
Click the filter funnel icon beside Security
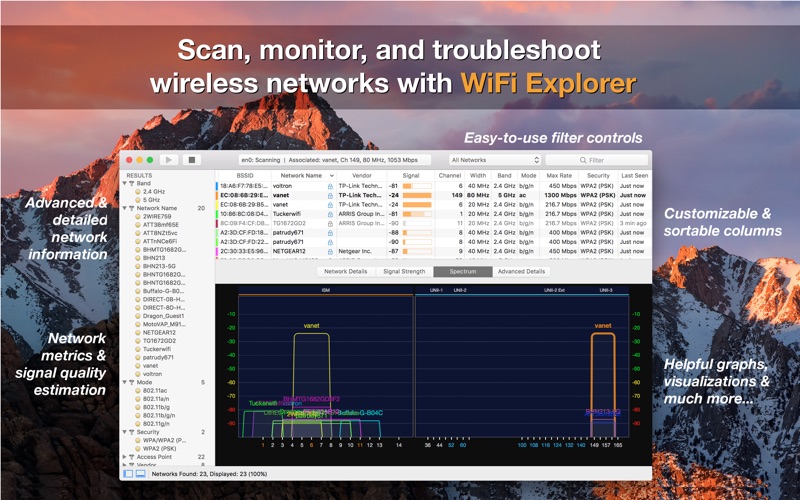click(132, 432)
